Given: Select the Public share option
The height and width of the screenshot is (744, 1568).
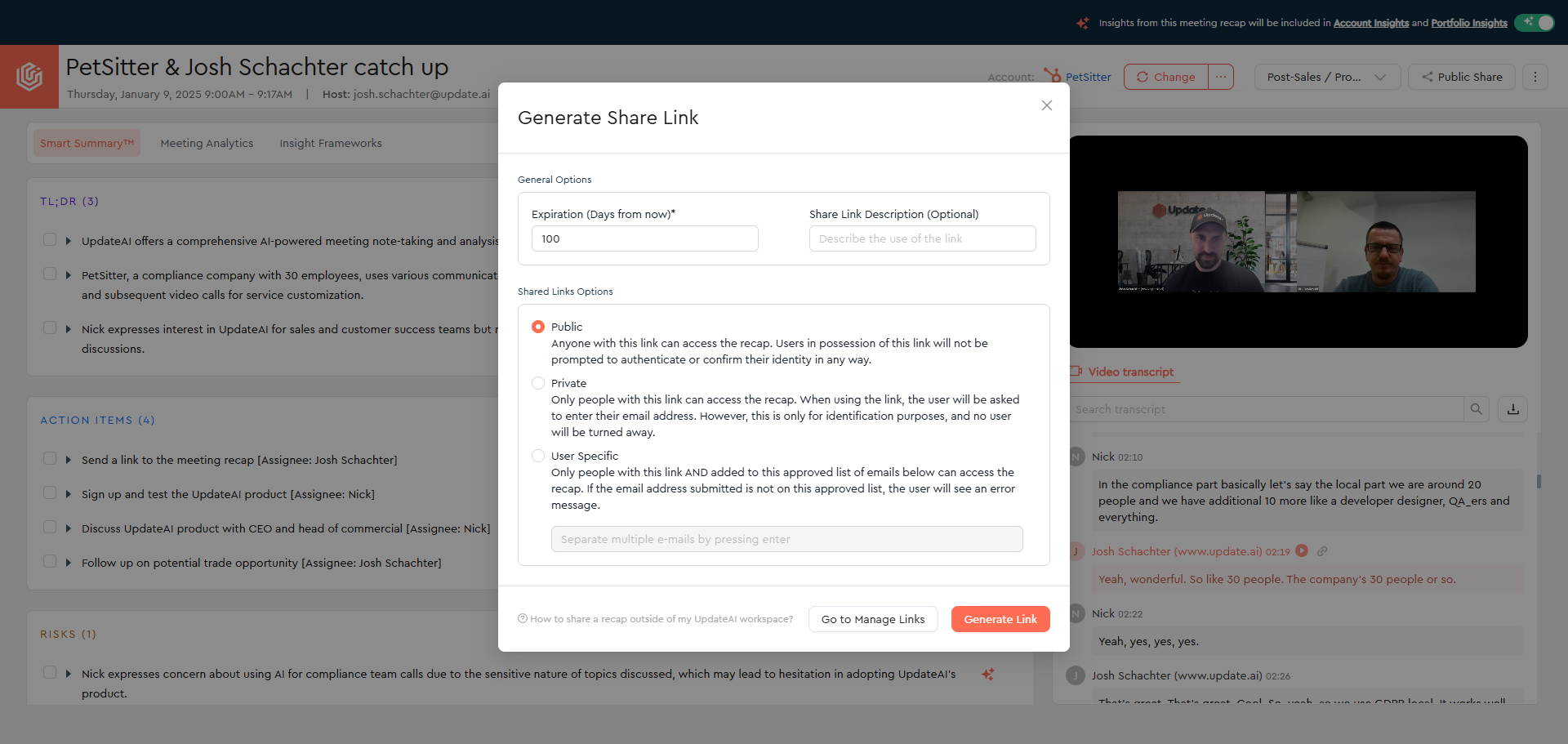Looking at the screenshot, I should pos(538,327).
